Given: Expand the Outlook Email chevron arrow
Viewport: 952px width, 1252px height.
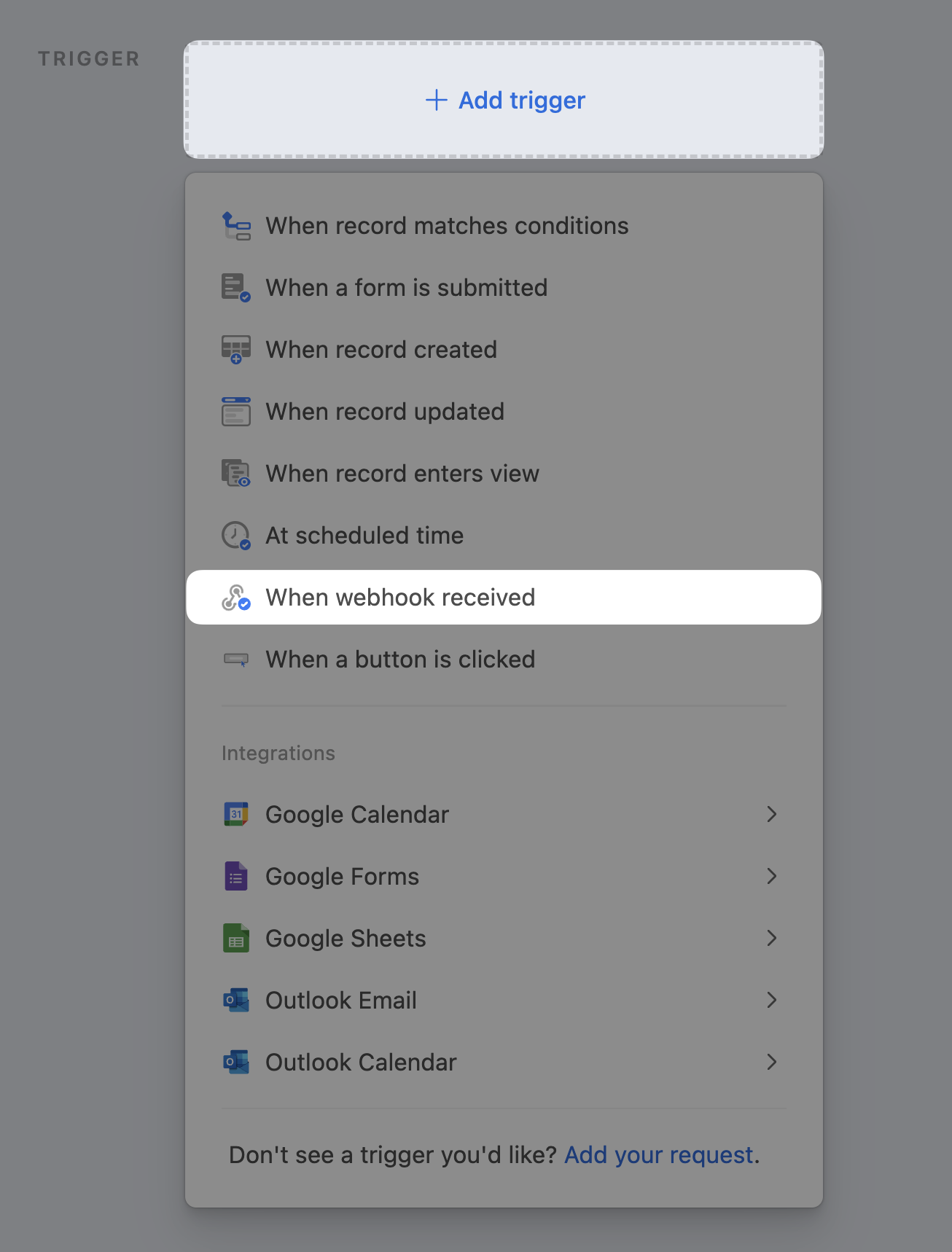Looking at the screenshot, I should point(772,1001).
